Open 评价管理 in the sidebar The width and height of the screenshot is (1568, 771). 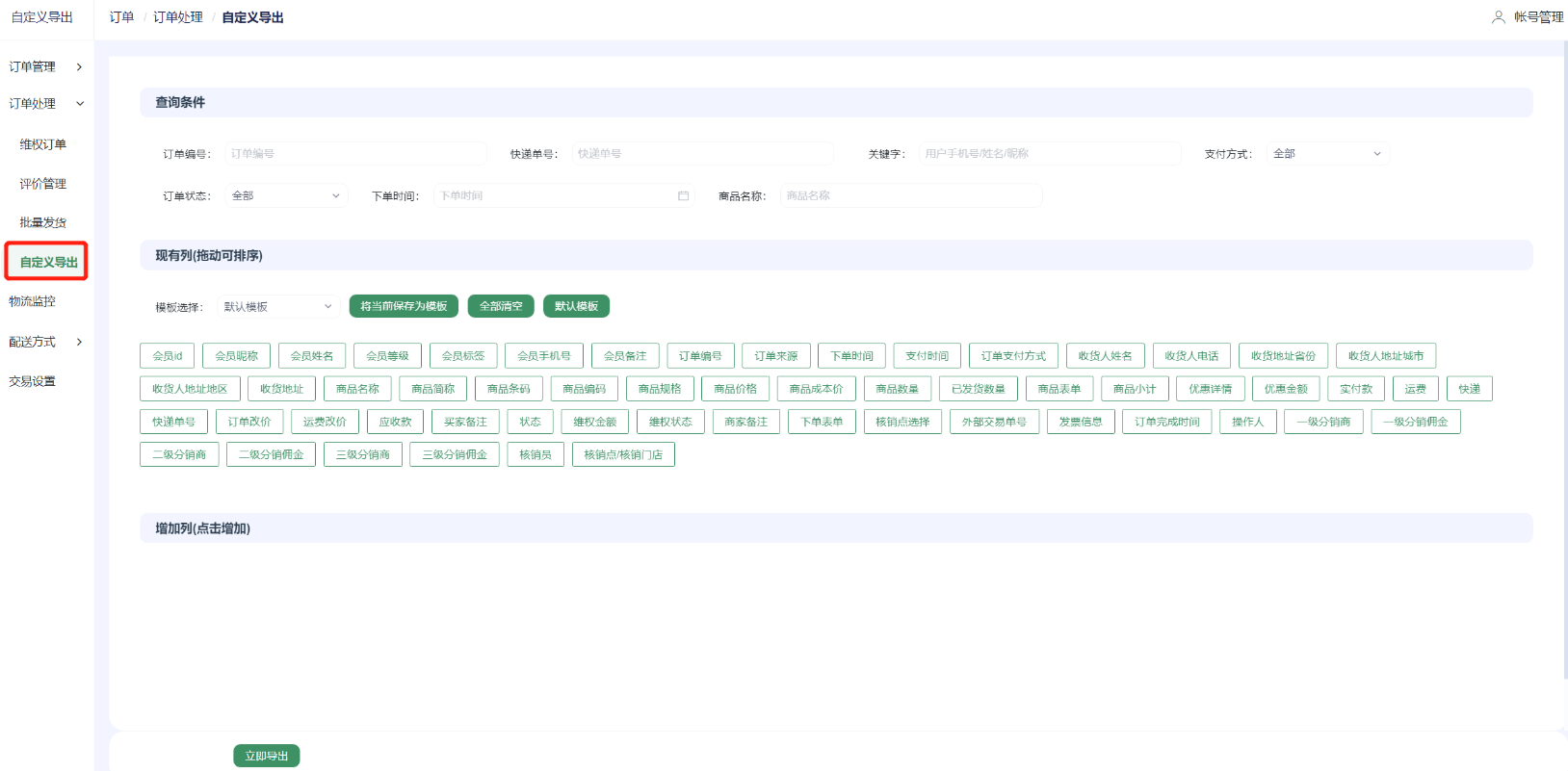pos(43,184)
